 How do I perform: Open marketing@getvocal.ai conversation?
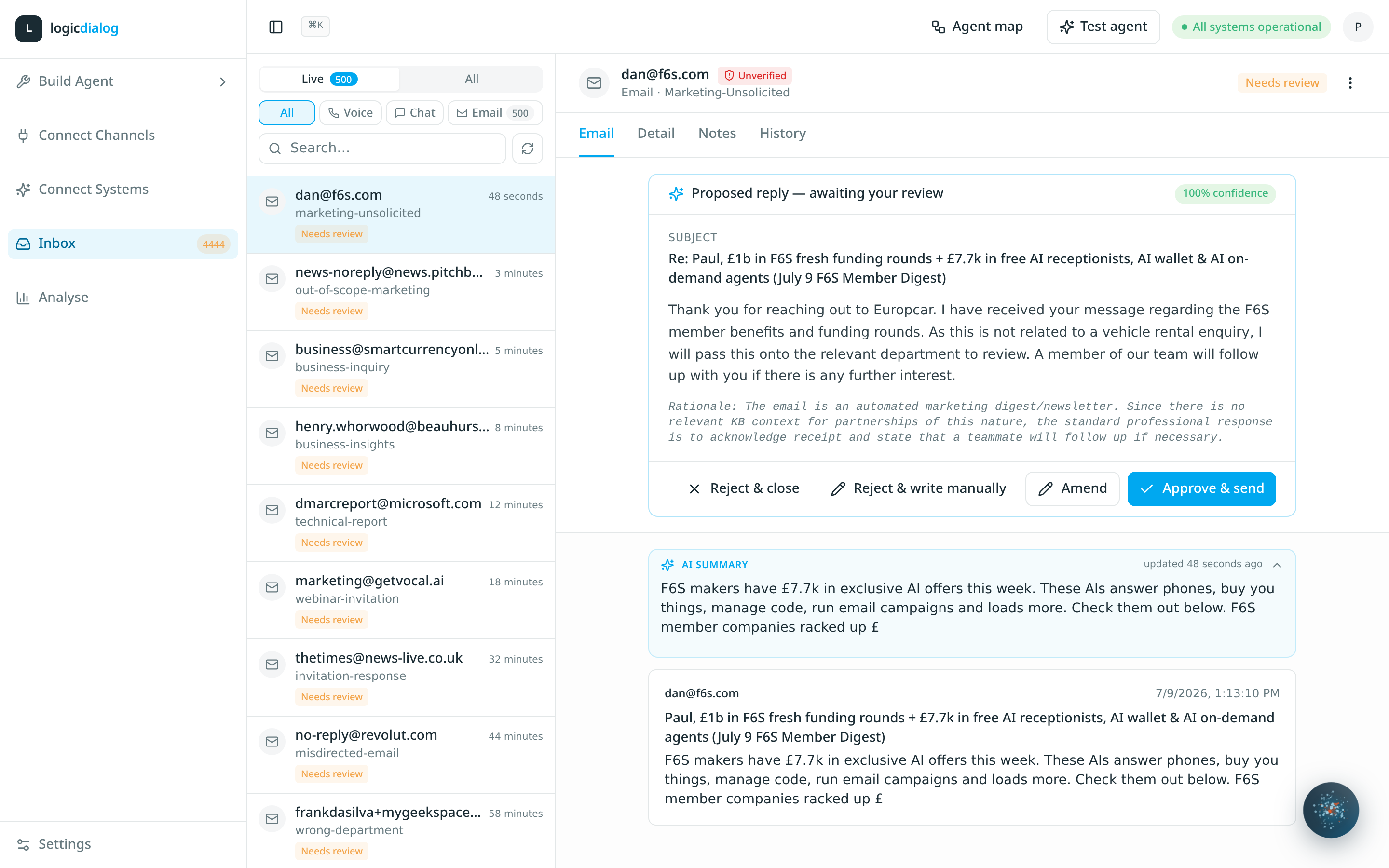[x=401, y=600]
